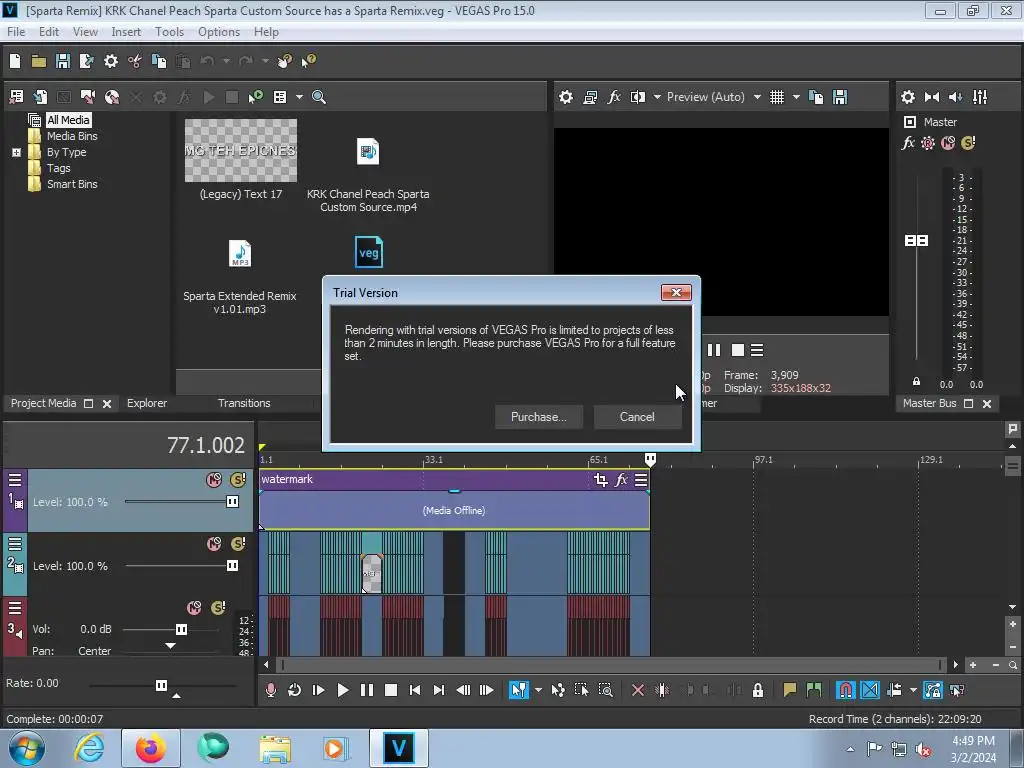Click the New project icon

coord(15,61)
